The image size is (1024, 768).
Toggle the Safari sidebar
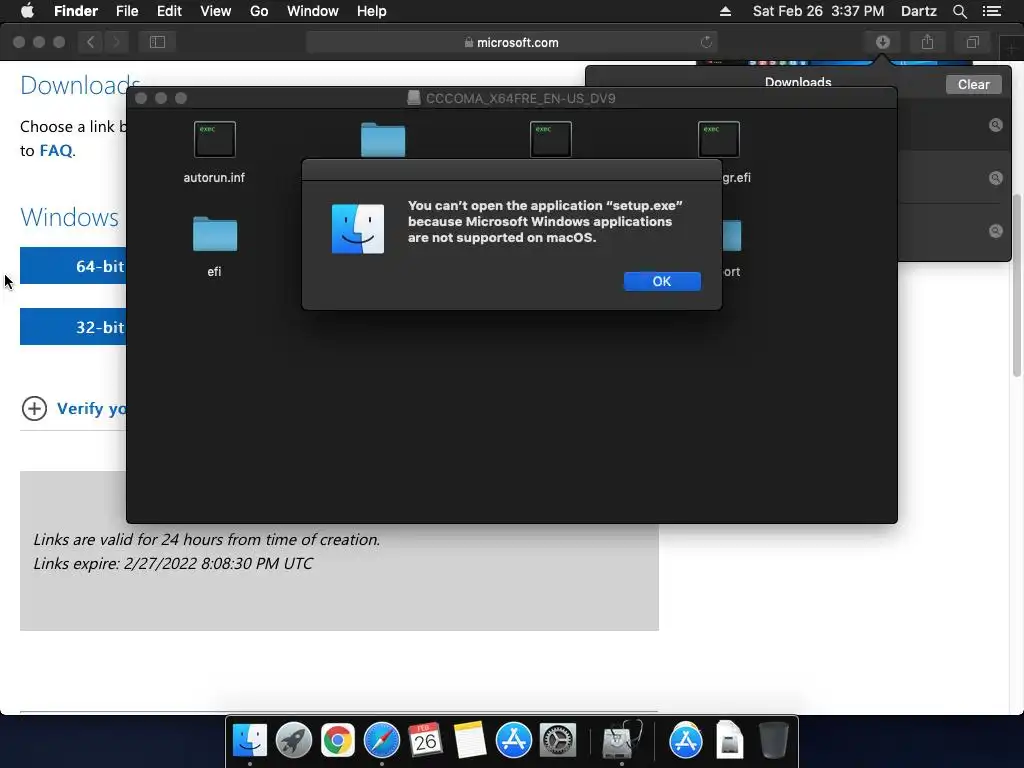pos(157,42)
